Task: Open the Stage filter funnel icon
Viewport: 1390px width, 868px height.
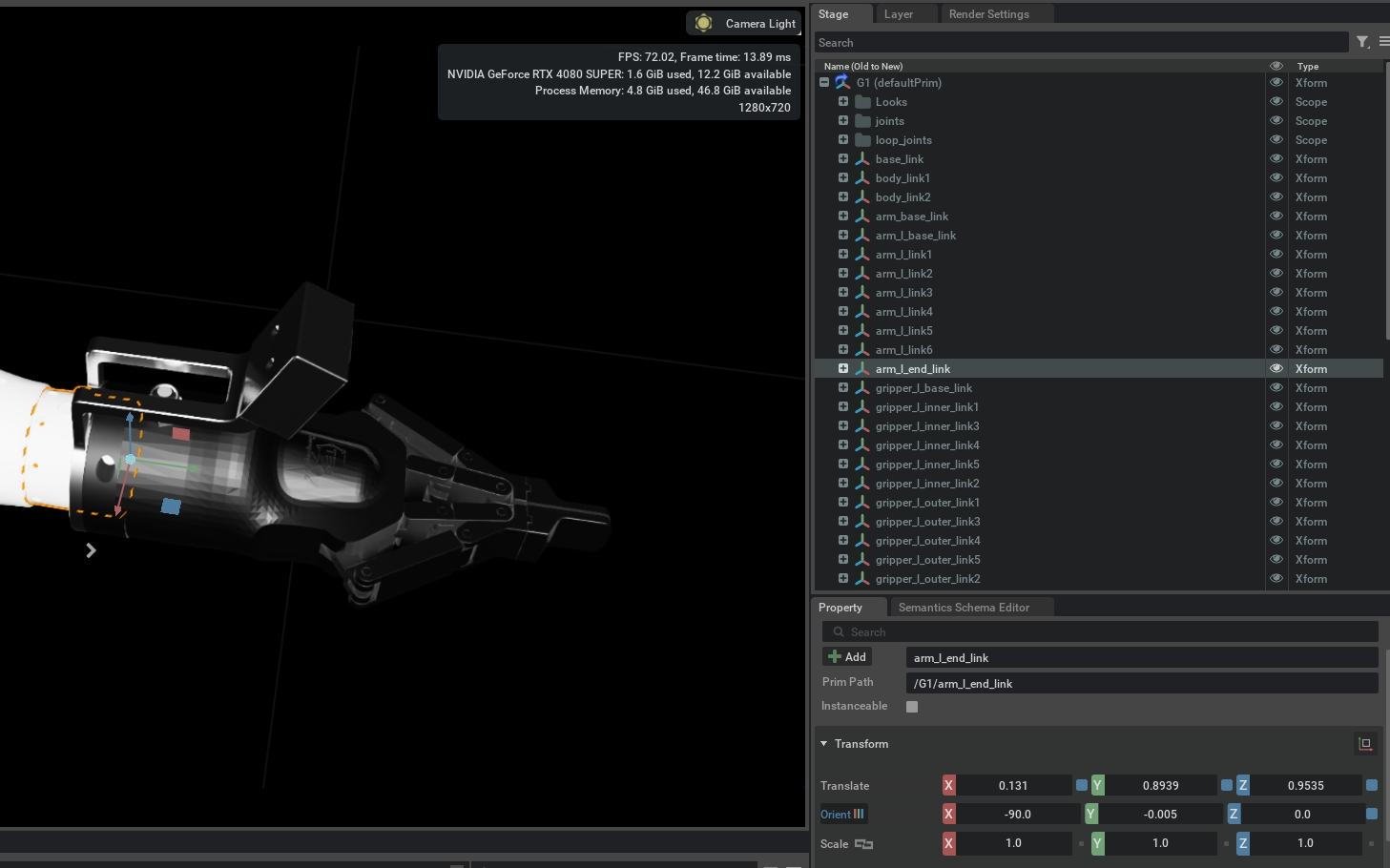Action: [1362, 42]
